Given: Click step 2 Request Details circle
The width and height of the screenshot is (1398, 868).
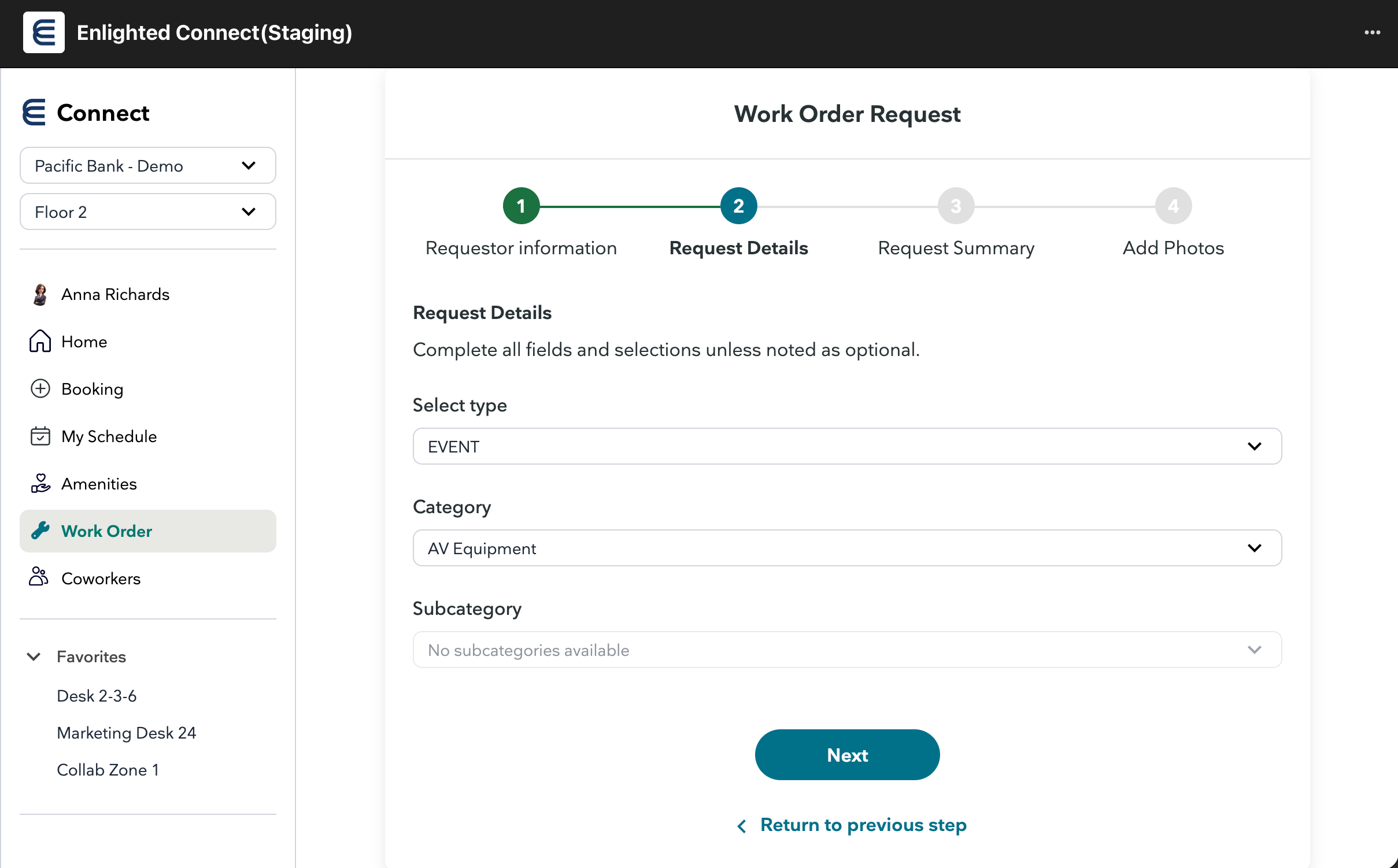Looking at the screenshot, I should tap(739, 206).
